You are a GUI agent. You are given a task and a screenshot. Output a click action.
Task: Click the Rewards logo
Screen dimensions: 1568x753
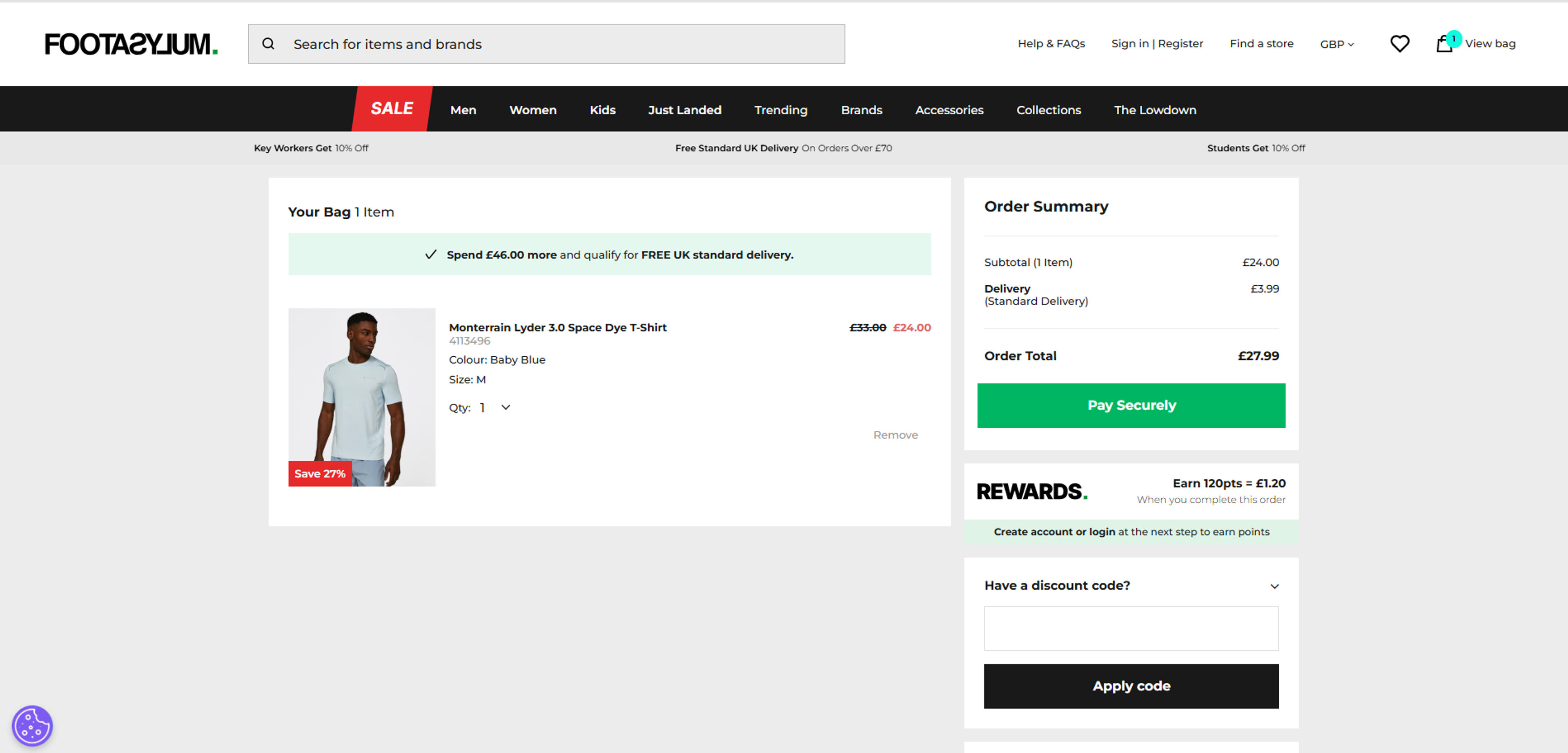point(1032,491)
